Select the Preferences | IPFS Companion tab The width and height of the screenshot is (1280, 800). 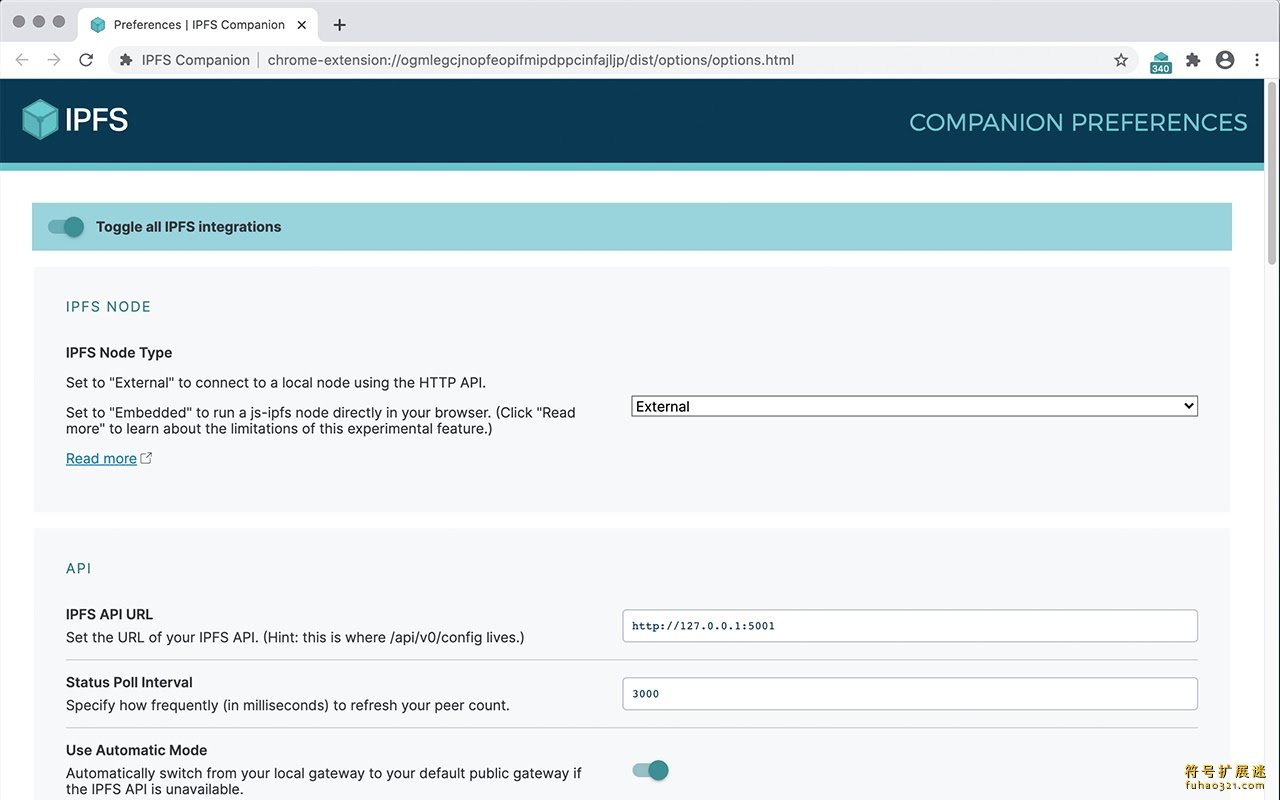click(x=197, y=24)
